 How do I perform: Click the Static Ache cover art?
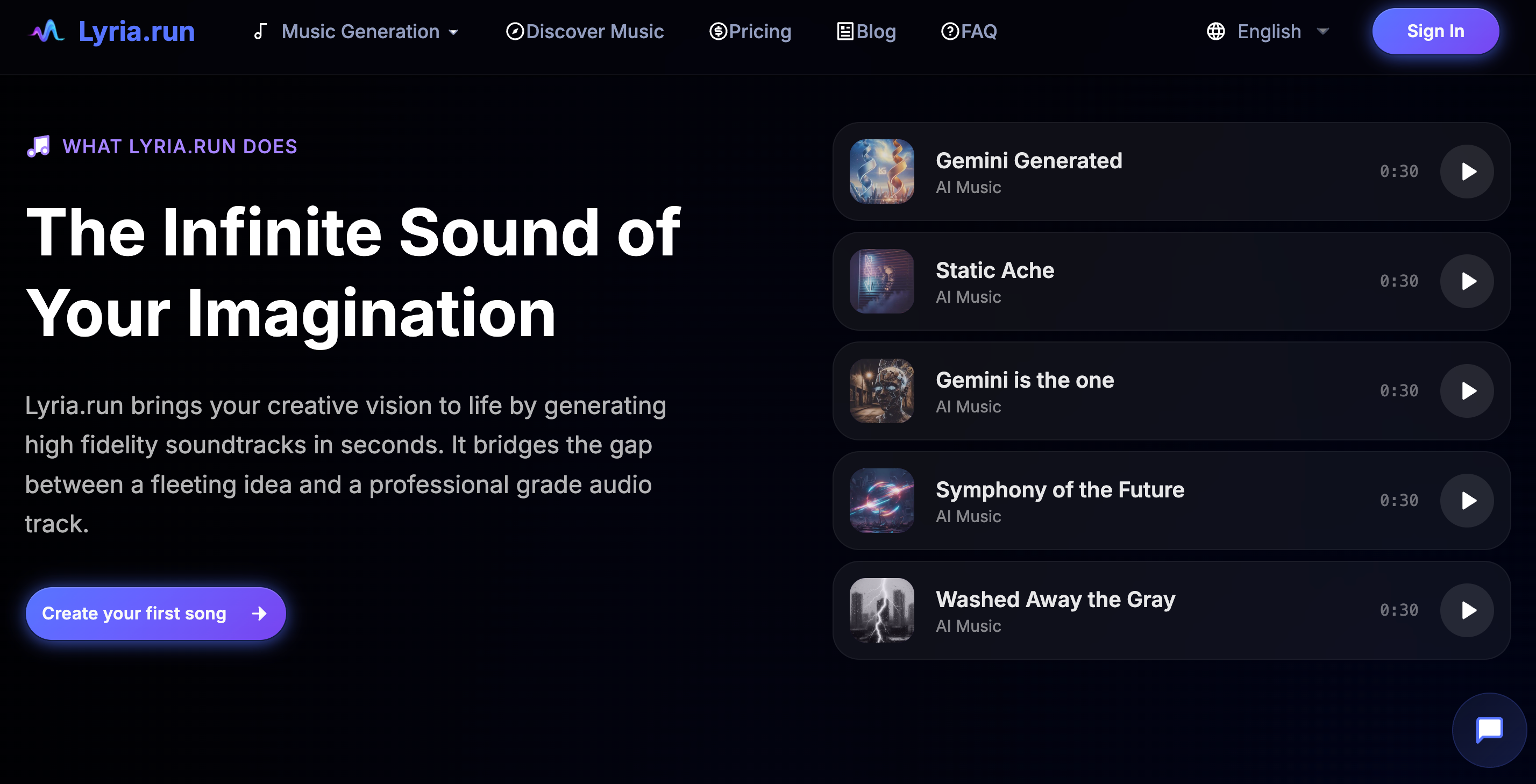pyautogui.click(x=881, y=281)
